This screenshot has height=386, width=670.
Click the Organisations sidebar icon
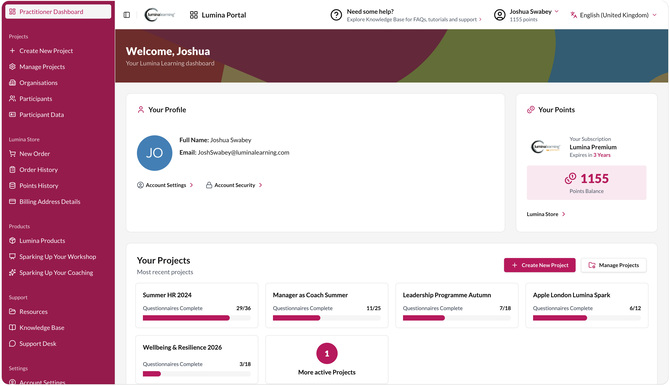(x=12, y=83)
